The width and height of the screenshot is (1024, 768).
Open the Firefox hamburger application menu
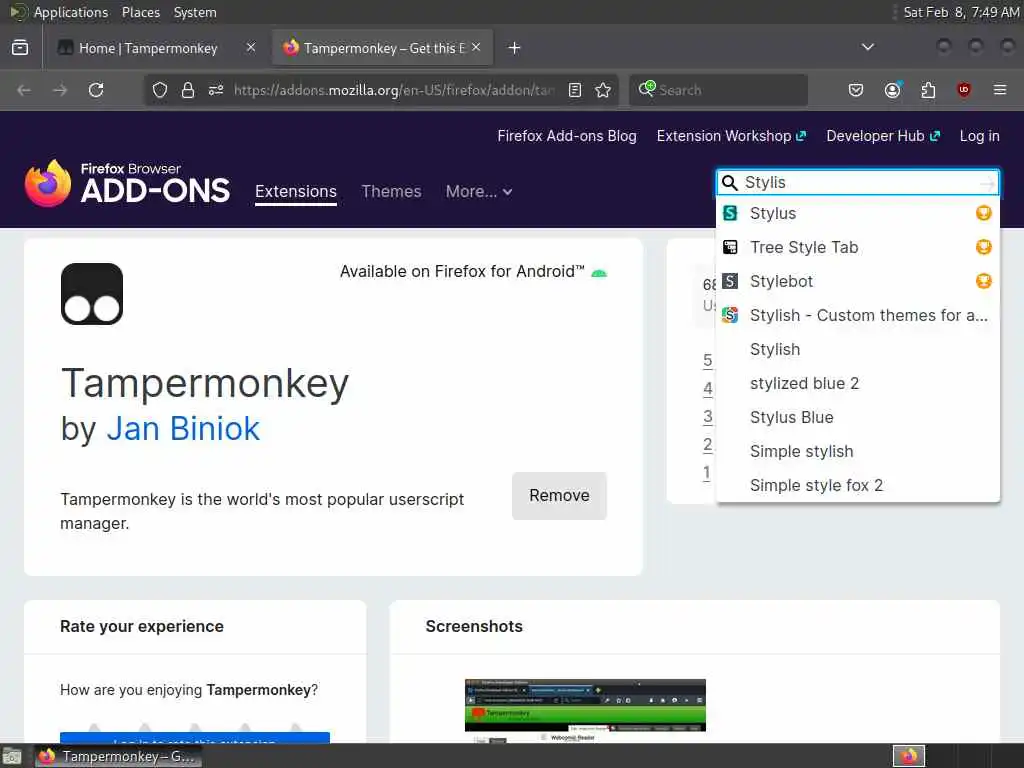[x=1000, y=90]
